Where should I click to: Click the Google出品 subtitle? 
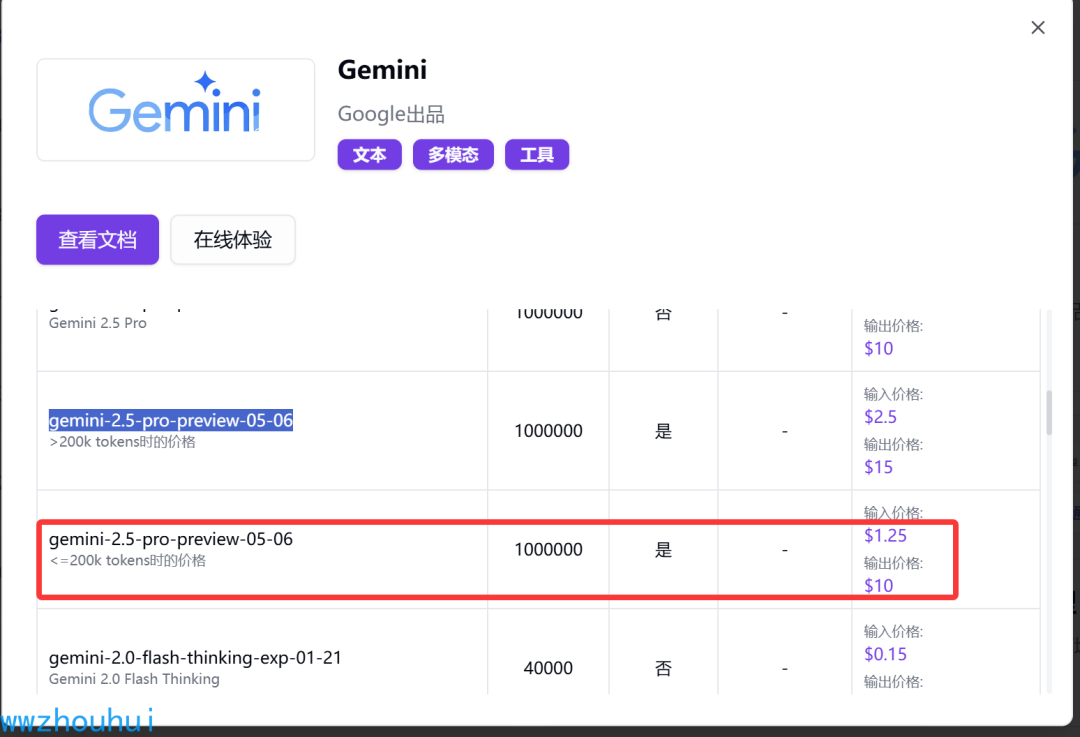click(391, 114)
